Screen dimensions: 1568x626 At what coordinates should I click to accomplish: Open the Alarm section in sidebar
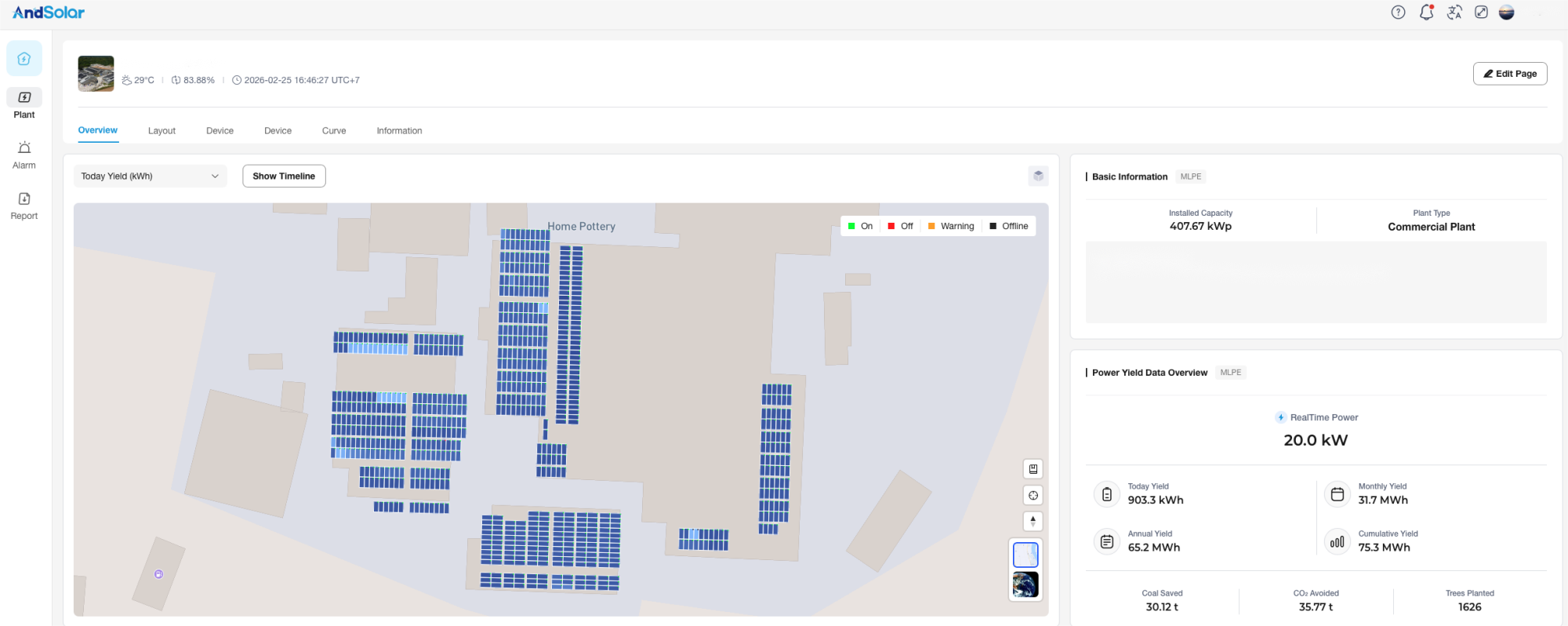(24, 155)
